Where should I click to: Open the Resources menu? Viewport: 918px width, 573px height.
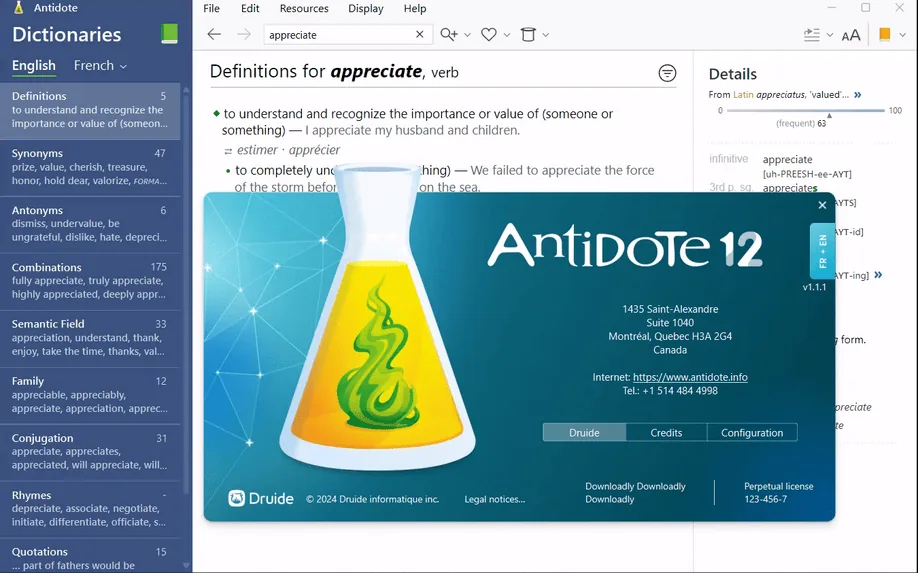[304, 9]
